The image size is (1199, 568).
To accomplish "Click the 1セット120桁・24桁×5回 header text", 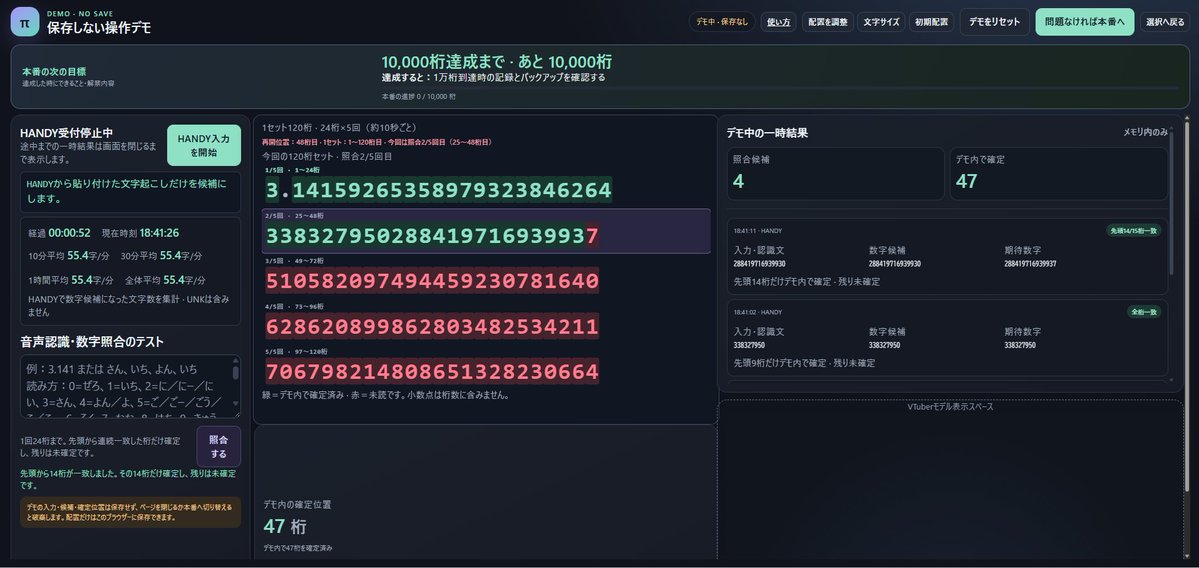I will click(339, 128).
